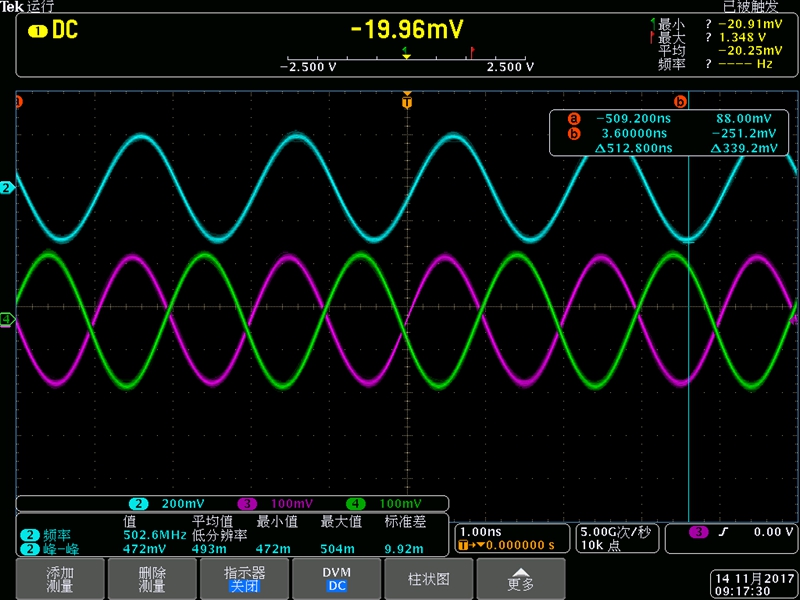Open the DVM DC mode selector
This screenshot has height=600, width=800.
pos(336,578)
